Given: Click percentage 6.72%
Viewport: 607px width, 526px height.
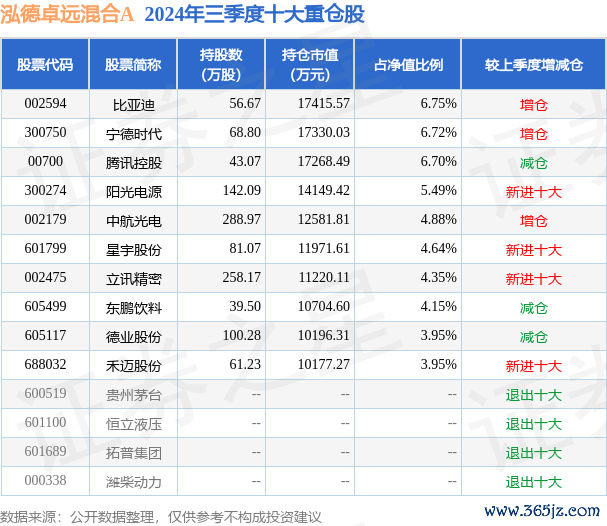Looking at the screenshot, I should (x=439, y=133).
